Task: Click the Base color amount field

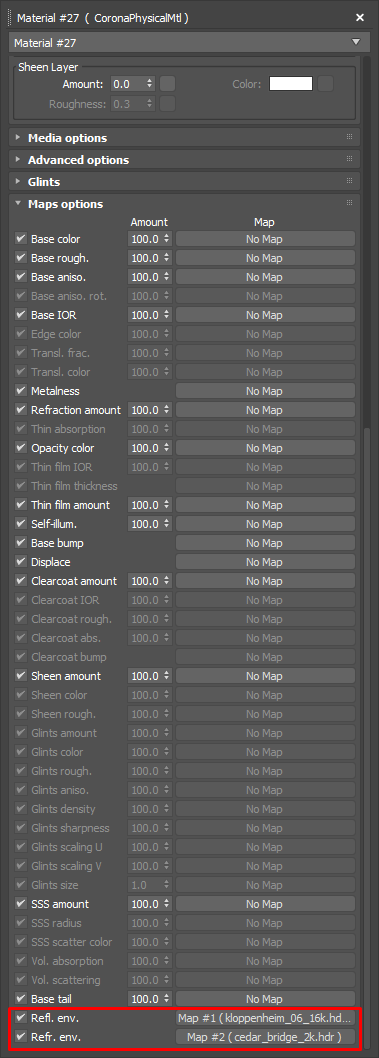Action: pos(145,239)
